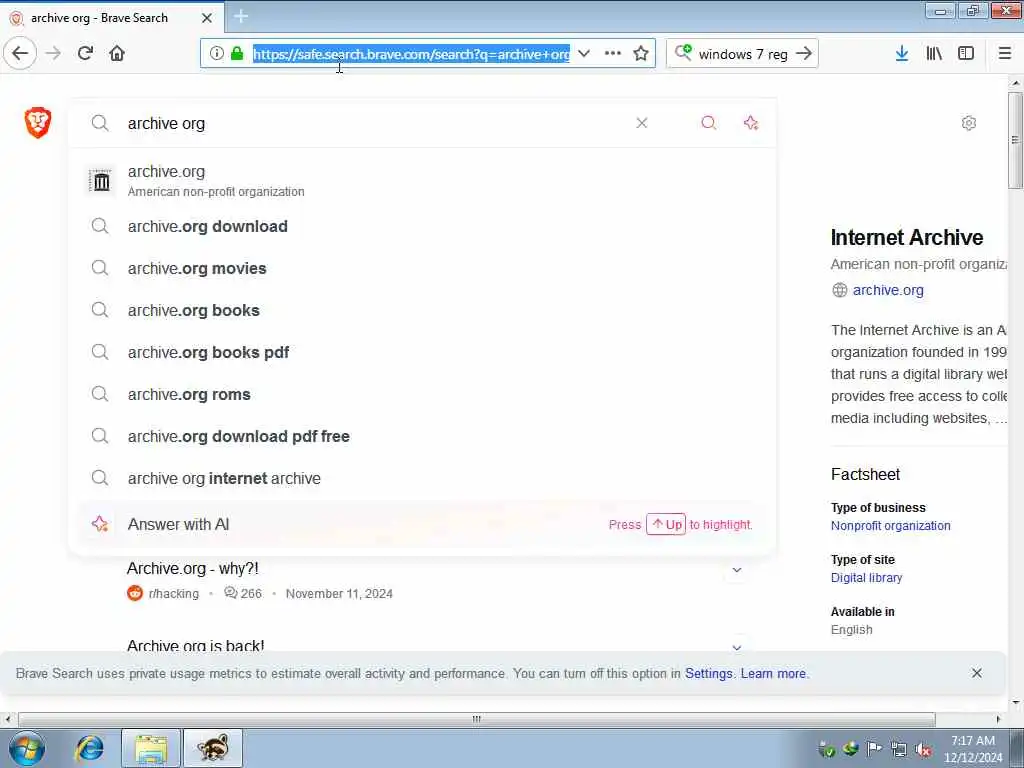Image resolution: width=1024 pixels, height=768 pixels.
Task: Click the search engine icon in search box
Action: pyautogui.click(x=683, y=52)
